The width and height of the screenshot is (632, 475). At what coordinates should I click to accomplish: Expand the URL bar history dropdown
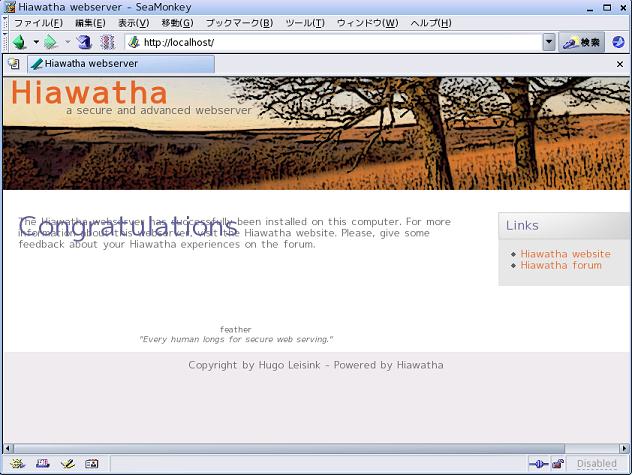pyautogui.click(x=549, y=42)
